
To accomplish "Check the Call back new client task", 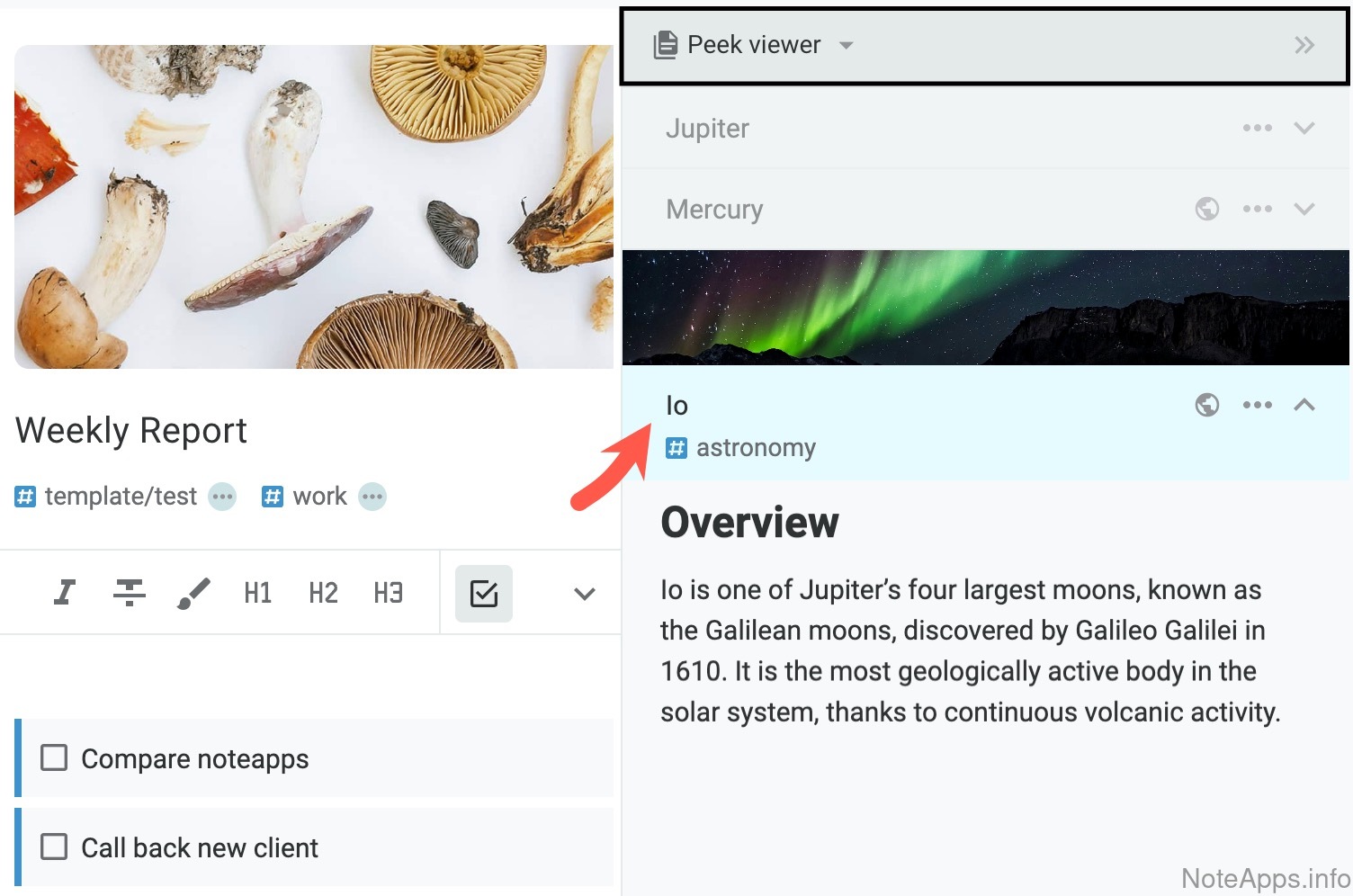I will pos(54,847).
